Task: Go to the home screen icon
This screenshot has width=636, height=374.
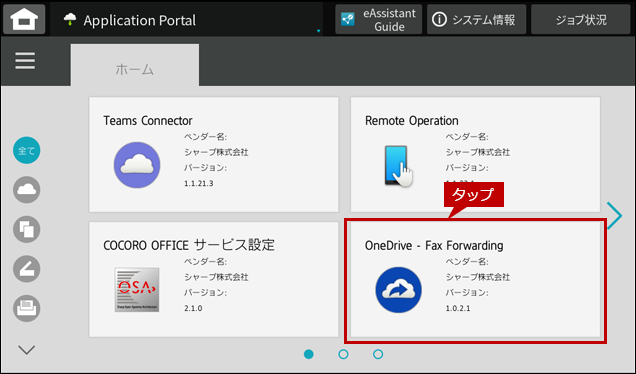Action: coord(24,19)
